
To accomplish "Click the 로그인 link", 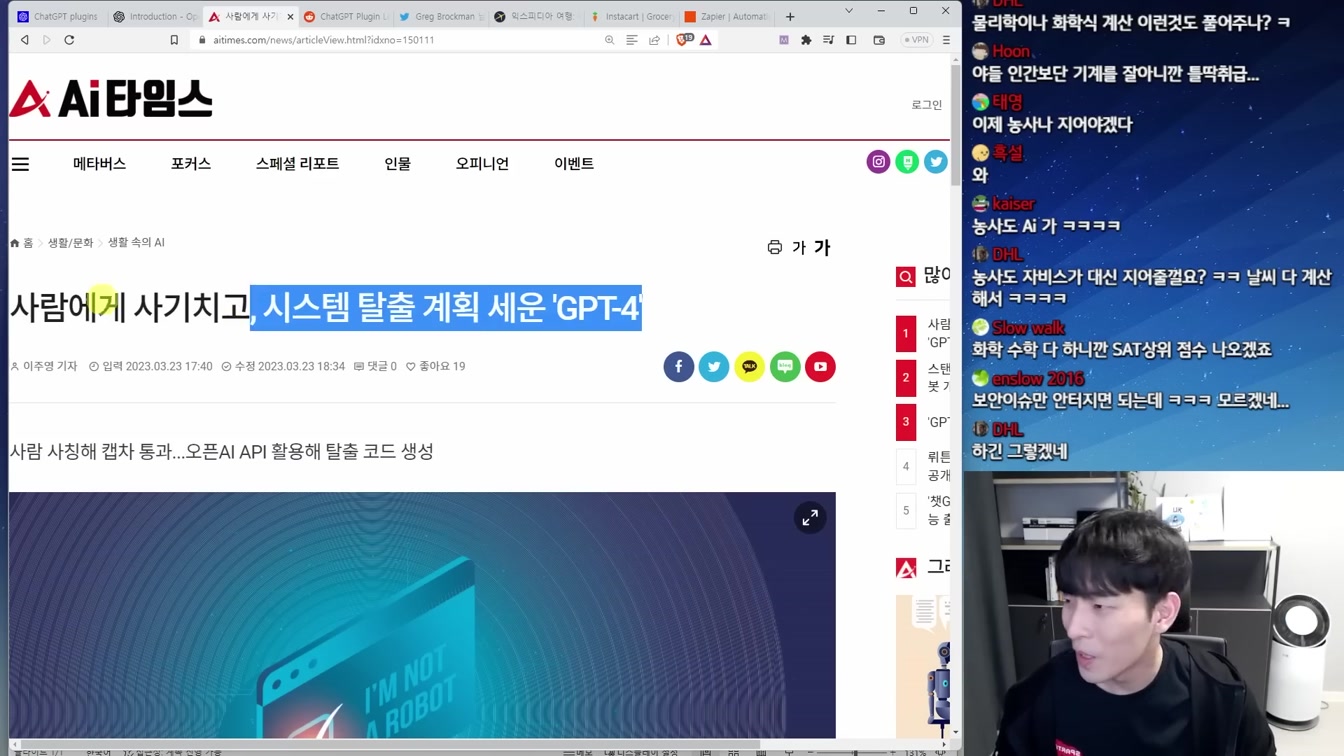I will (926, 104).
